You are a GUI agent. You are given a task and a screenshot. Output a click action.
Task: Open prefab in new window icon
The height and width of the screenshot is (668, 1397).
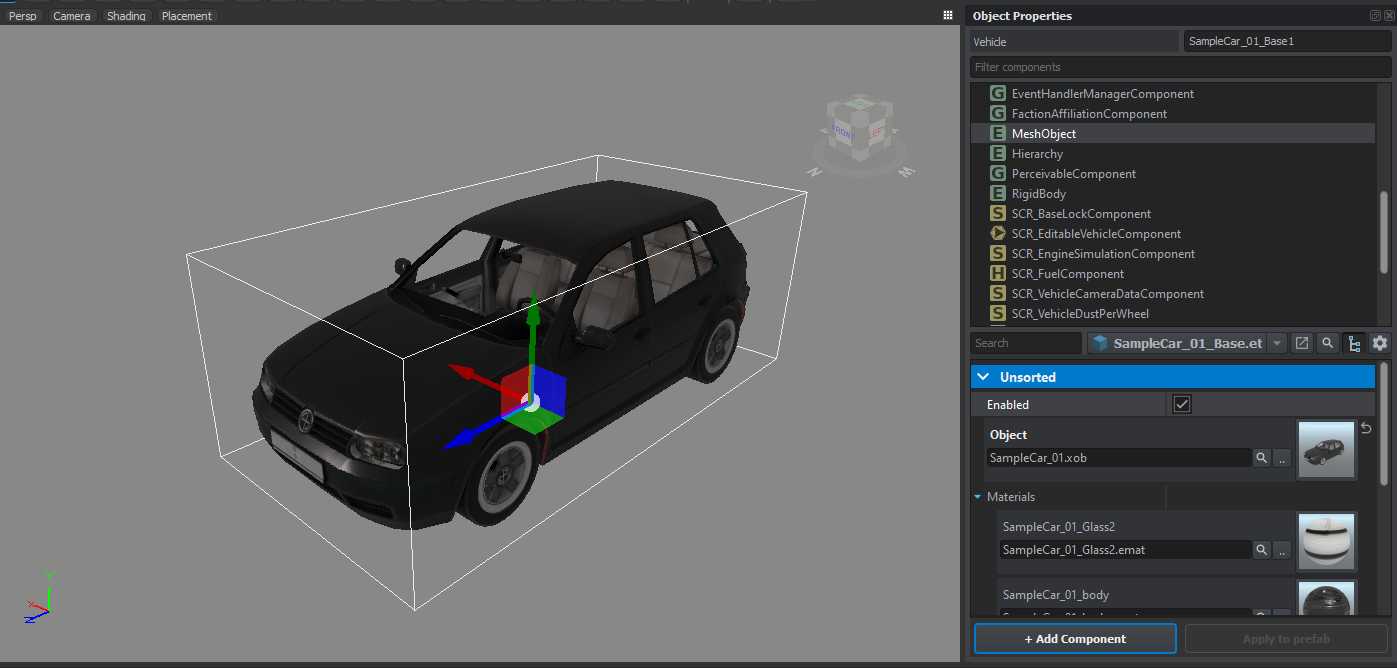point(1302,343)
